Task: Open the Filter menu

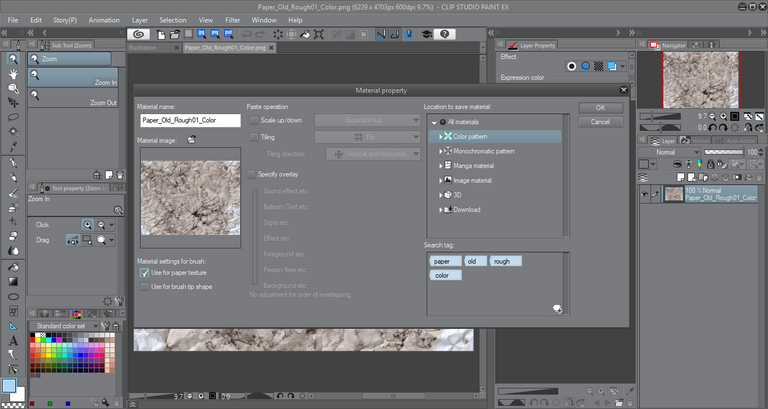Action: coord(233,20)
